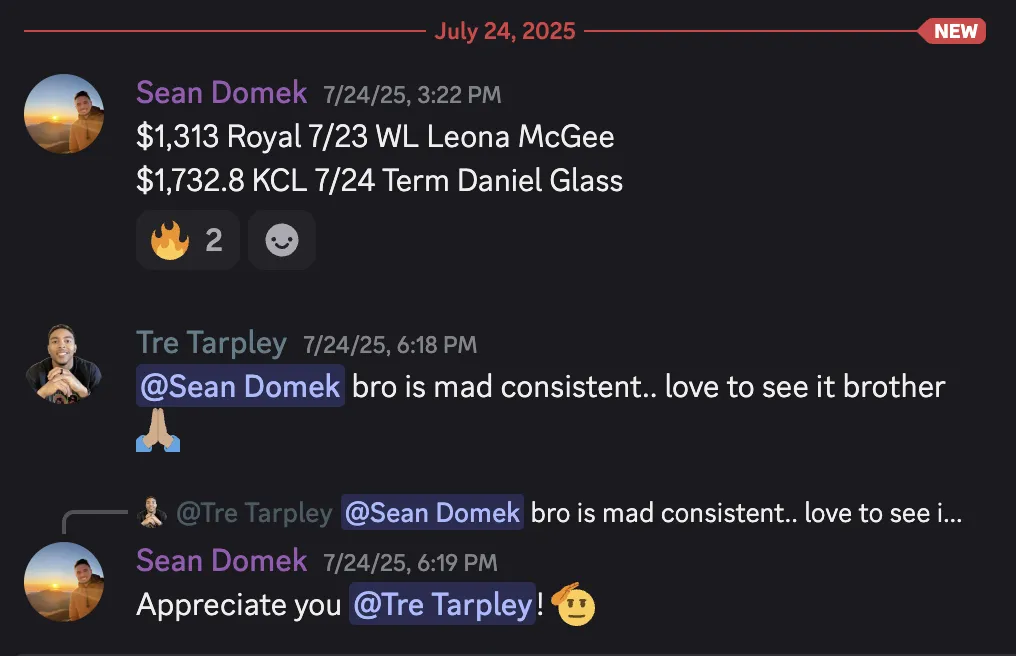The image size is (1016, 656).
Task: Click the Sean Domek username at 6:19 PM
Action: [222, 561]
